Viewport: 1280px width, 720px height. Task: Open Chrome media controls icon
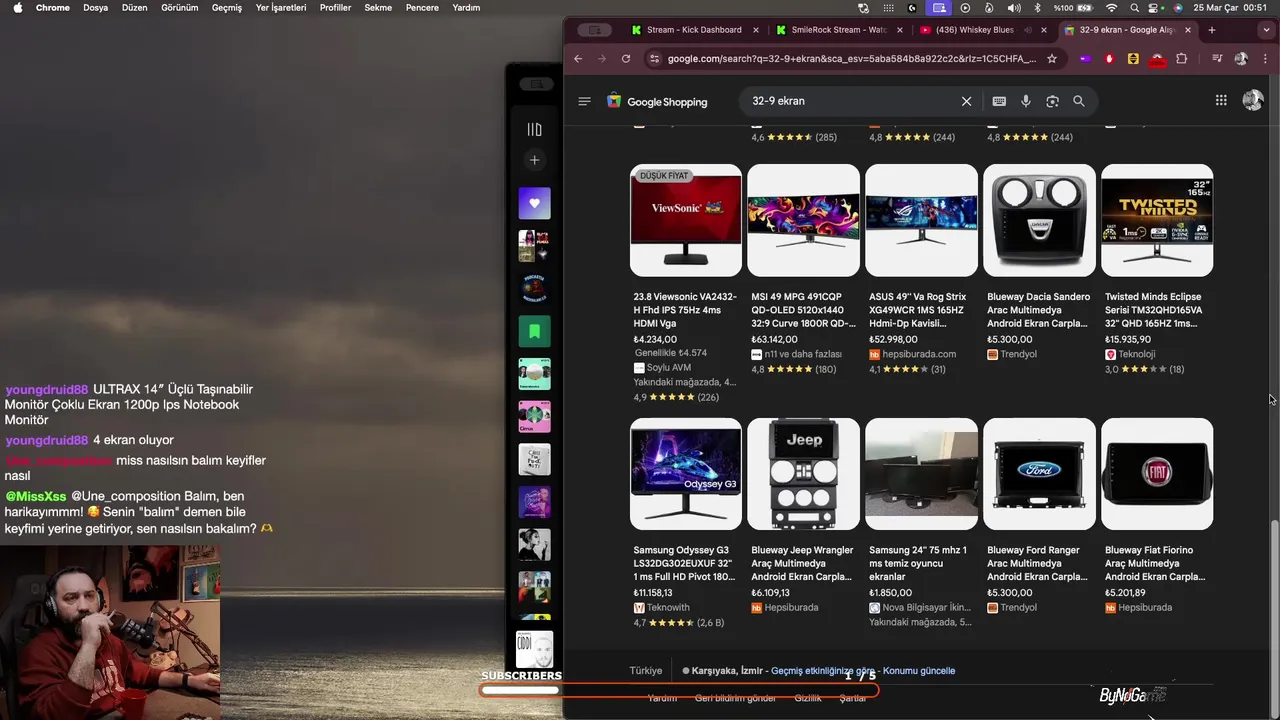[1217, 59]
